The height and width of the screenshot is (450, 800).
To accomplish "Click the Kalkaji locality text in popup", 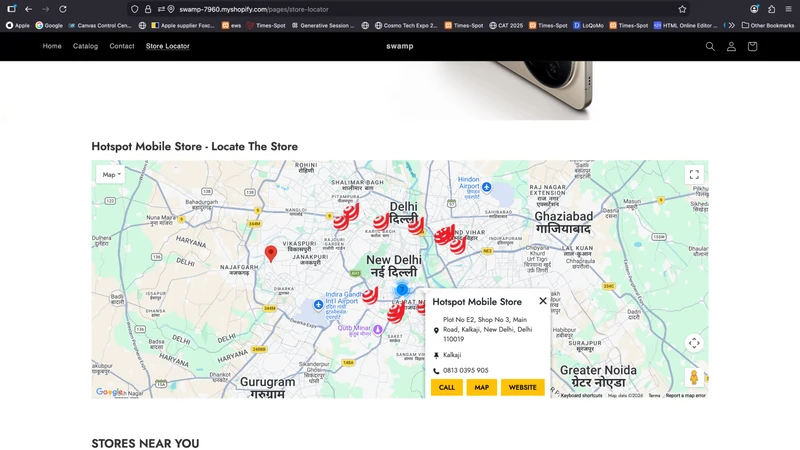I will click(452, 355).
